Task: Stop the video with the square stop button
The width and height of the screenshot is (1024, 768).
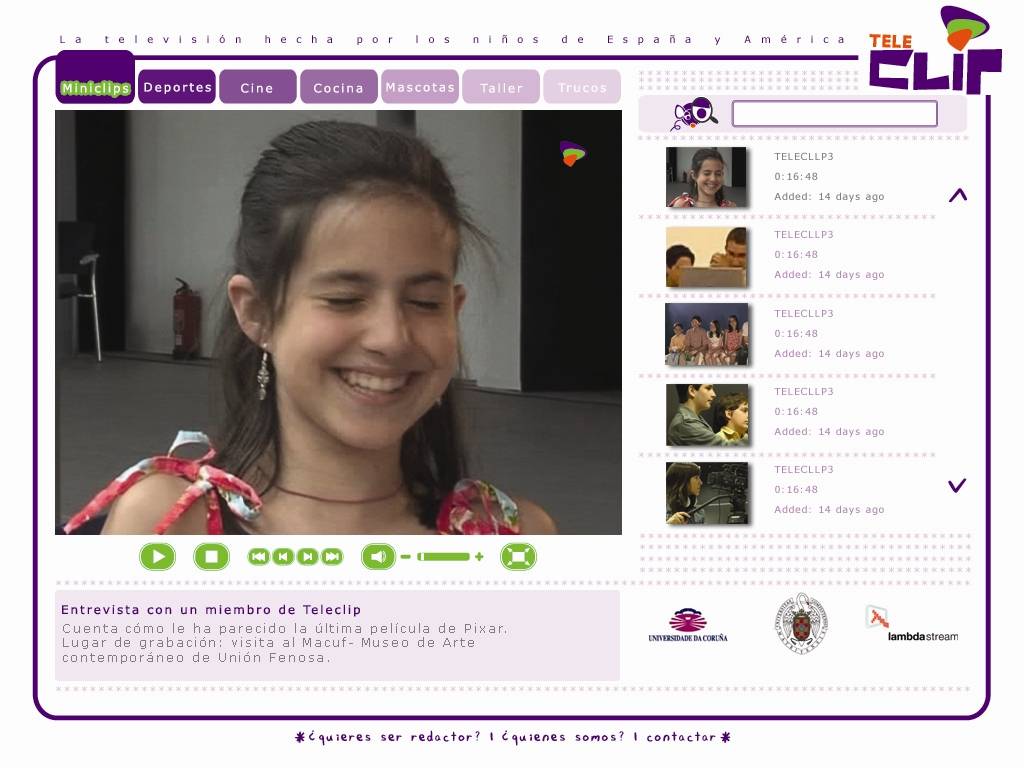Action: [x=212, y=557]
